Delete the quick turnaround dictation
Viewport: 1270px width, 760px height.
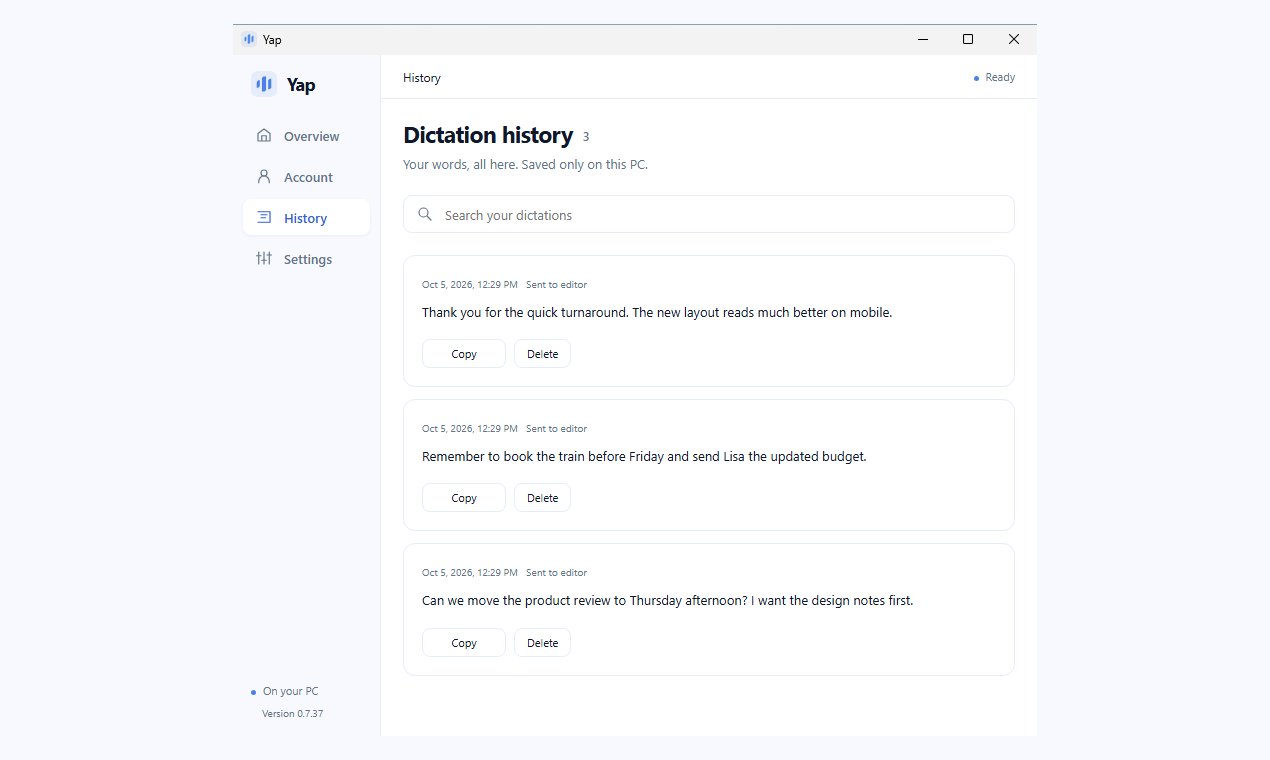(542, 354)
